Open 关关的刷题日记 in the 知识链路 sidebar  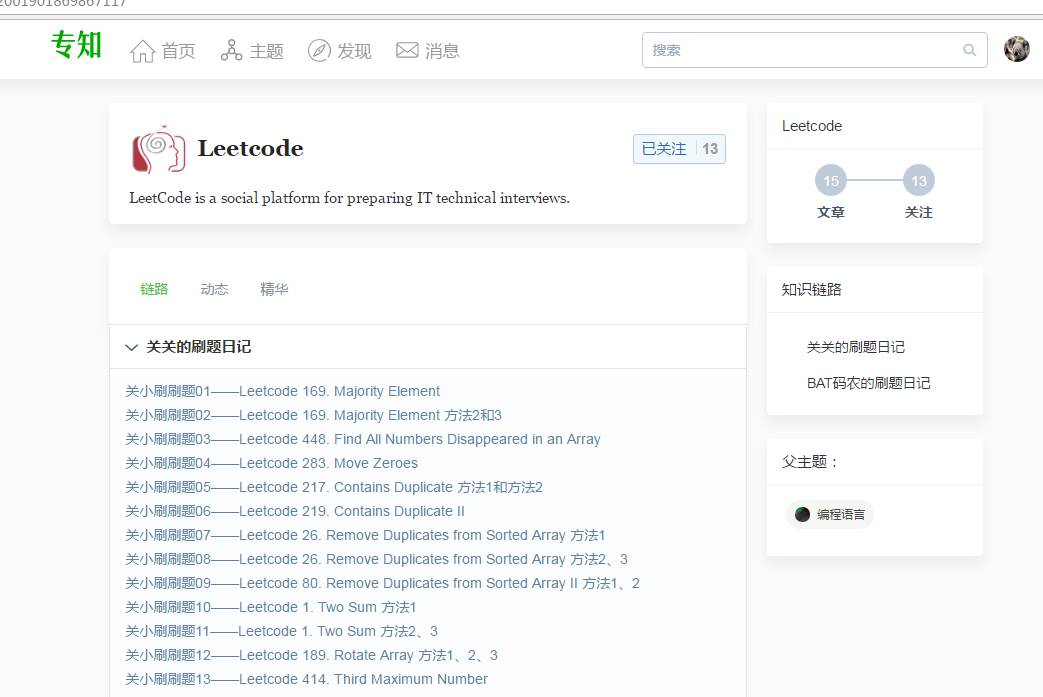[855, 347]
